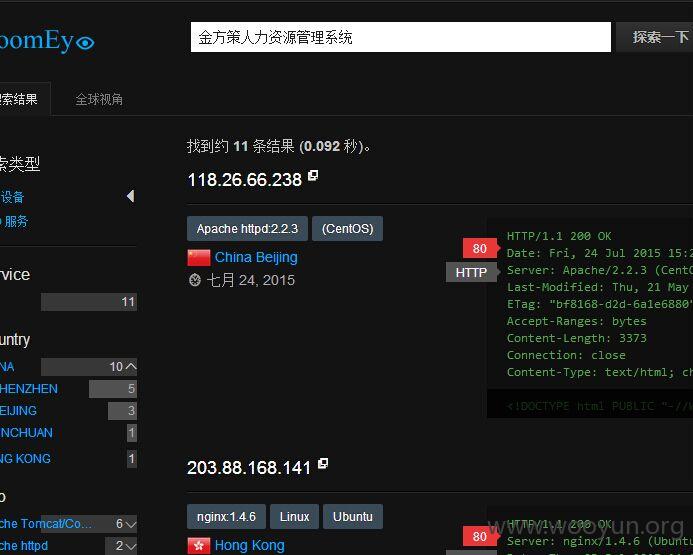This screenshot has height=555, width=693.
Task: Click the clock icon beside 七月 24, 2015
Action: (194, 280)
